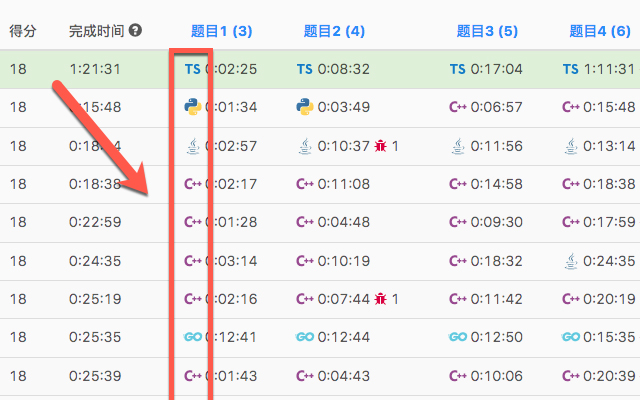Screen dimensions: 640x400
Task: Click the C++ icon beside 0:18:32
Action: tap(458, 261)
